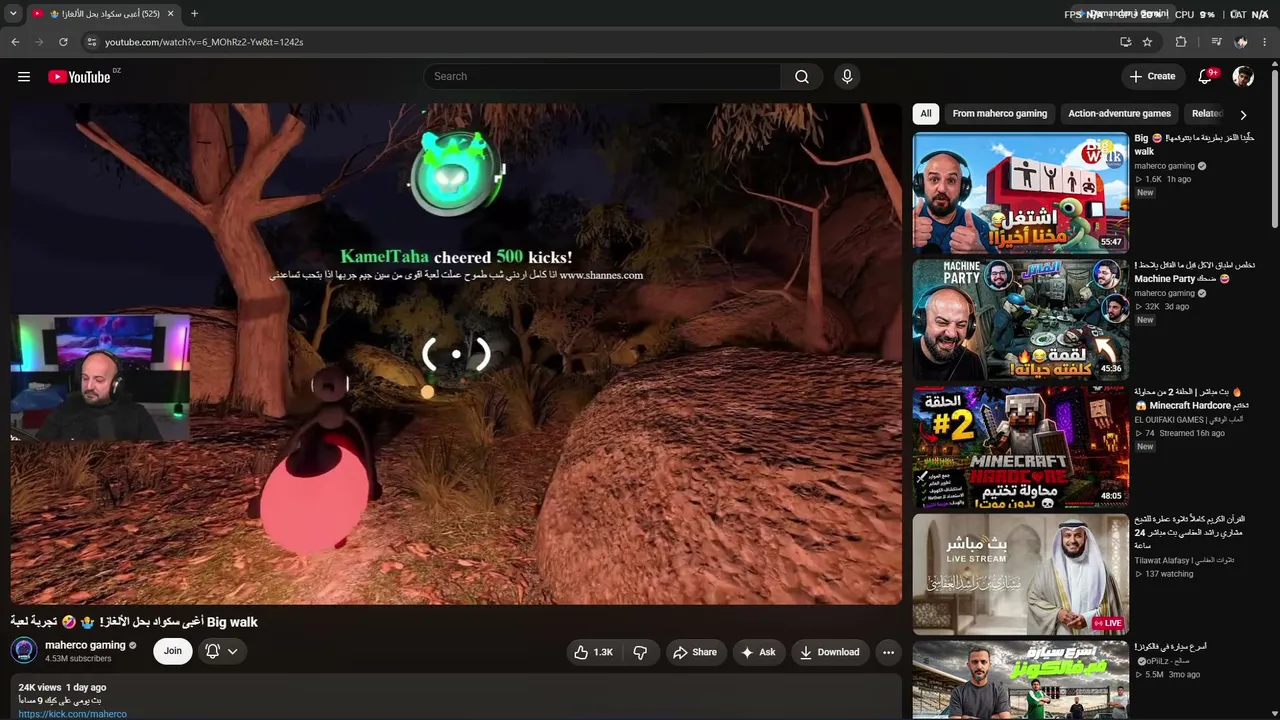1280x720 pixels.
Task: Open the YouTube guide hamburger menu
Action: (24, 77)
